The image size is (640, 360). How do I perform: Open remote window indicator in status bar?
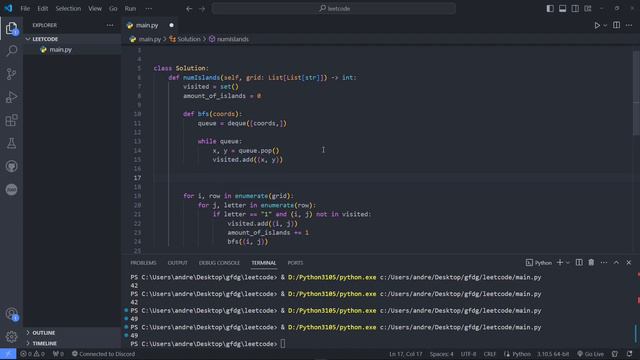pyautogui.click(x=8, y=354)
